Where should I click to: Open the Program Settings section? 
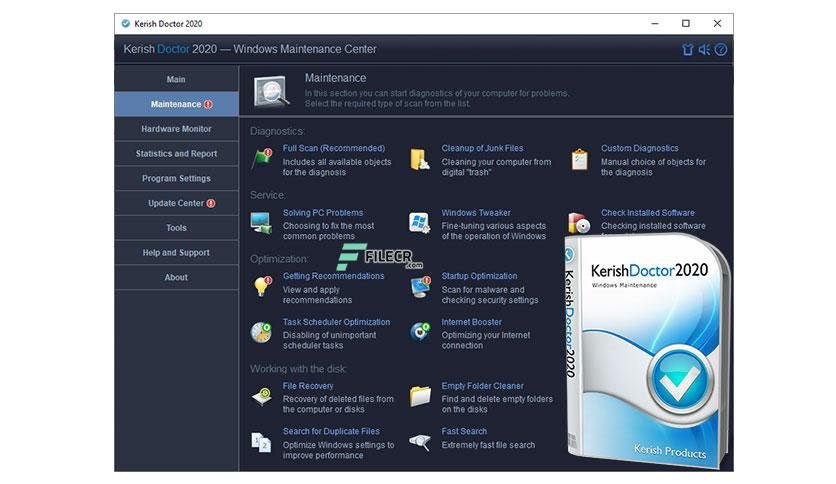pos(176,179)
